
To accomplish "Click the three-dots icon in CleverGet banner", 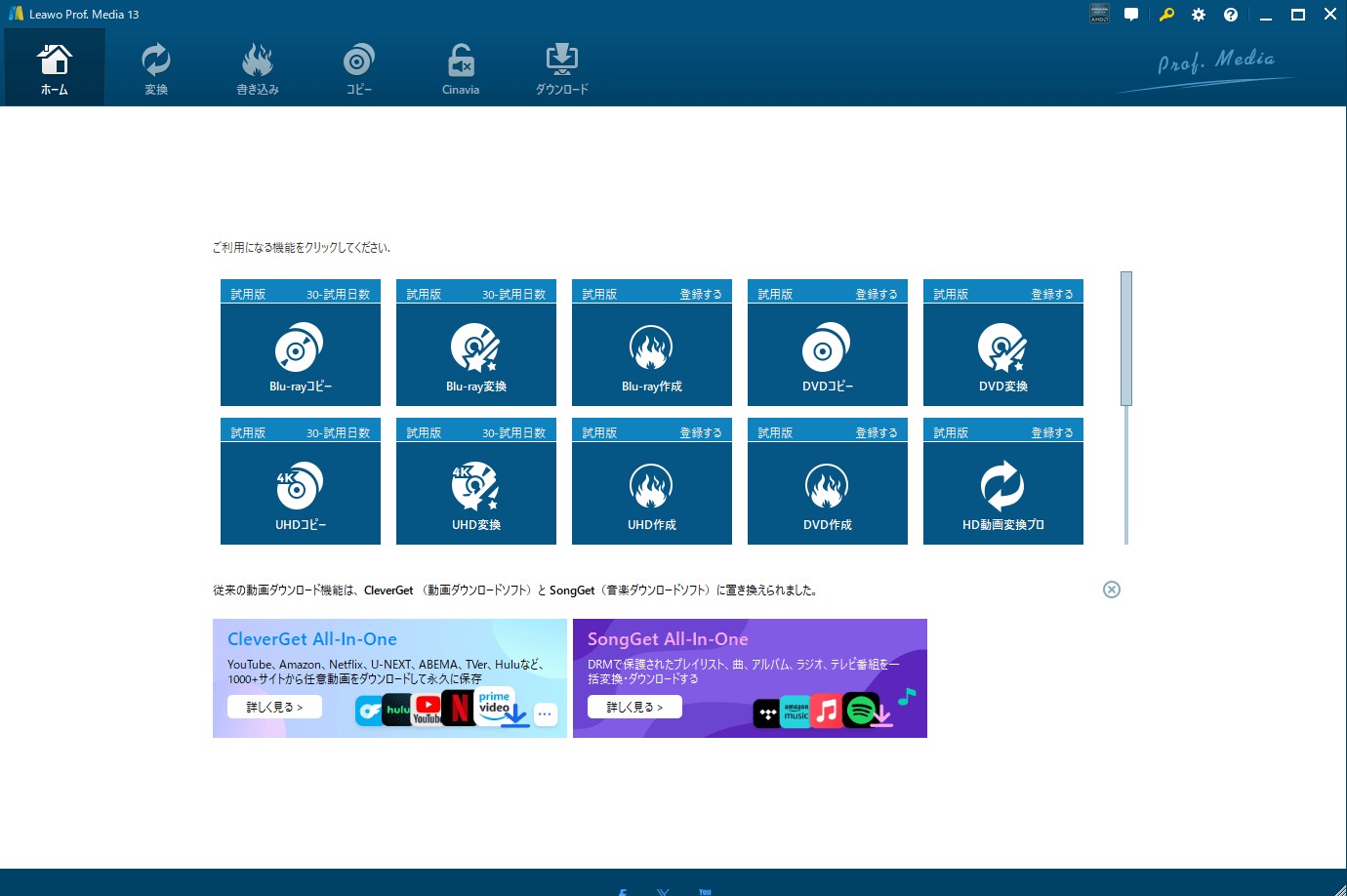I will click(x=545, y=714).
